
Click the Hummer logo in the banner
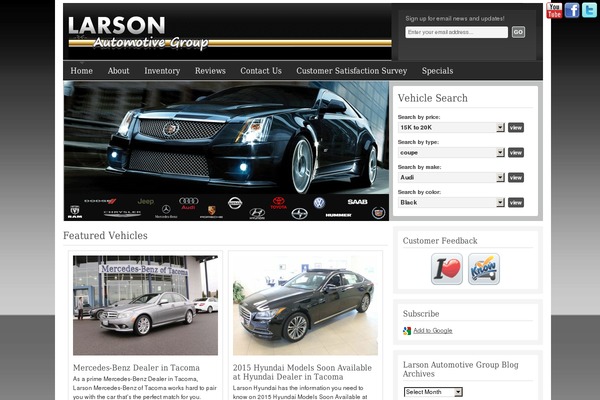pyautogui.click(x=338, y=215)
